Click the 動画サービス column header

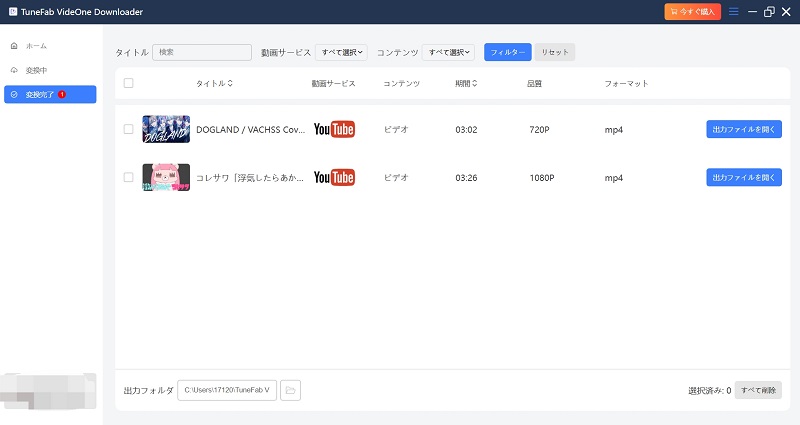pos(334,83)
